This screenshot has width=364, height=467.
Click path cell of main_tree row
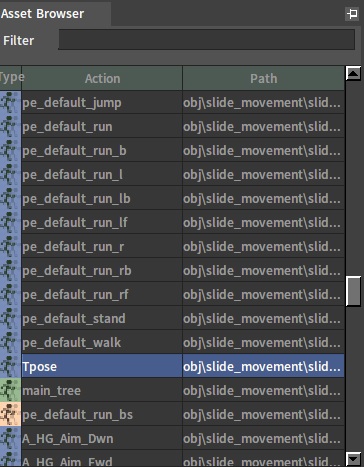click(x=263, y=390)
